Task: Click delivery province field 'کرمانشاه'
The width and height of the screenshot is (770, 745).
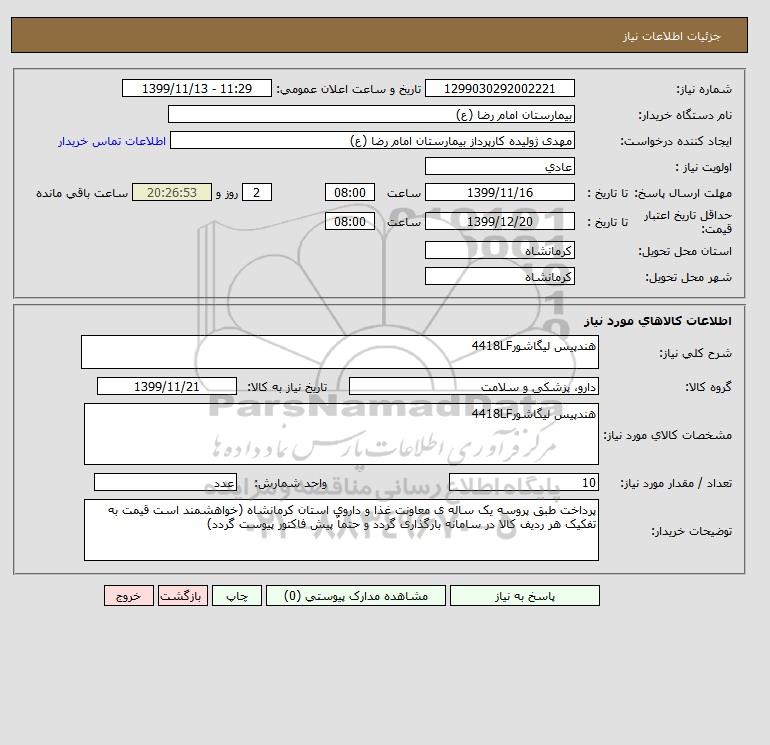Action: (x=499, y=250)
